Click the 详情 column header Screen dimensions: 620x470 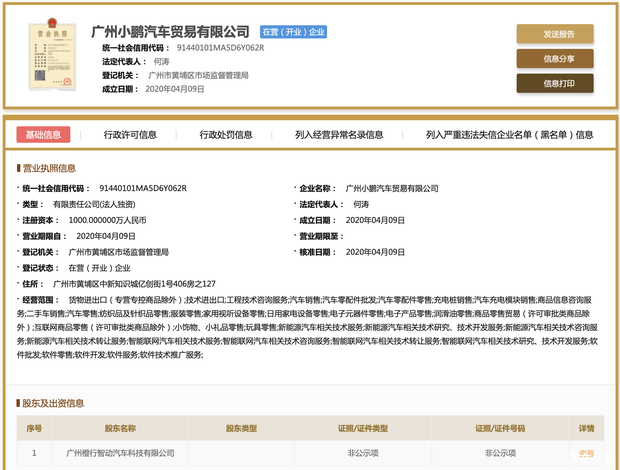tap(586, 429)
